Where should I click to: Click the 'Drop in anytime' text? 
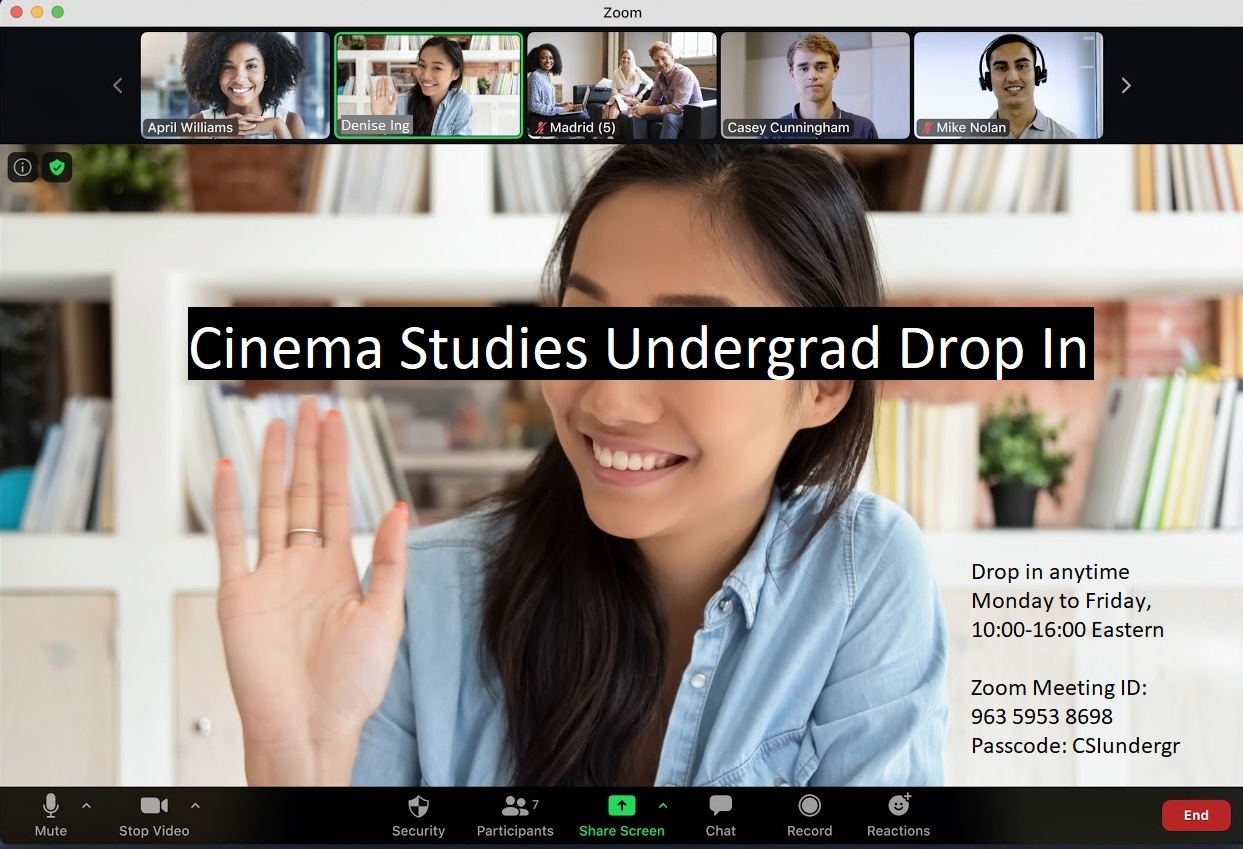click(1050, 572)
